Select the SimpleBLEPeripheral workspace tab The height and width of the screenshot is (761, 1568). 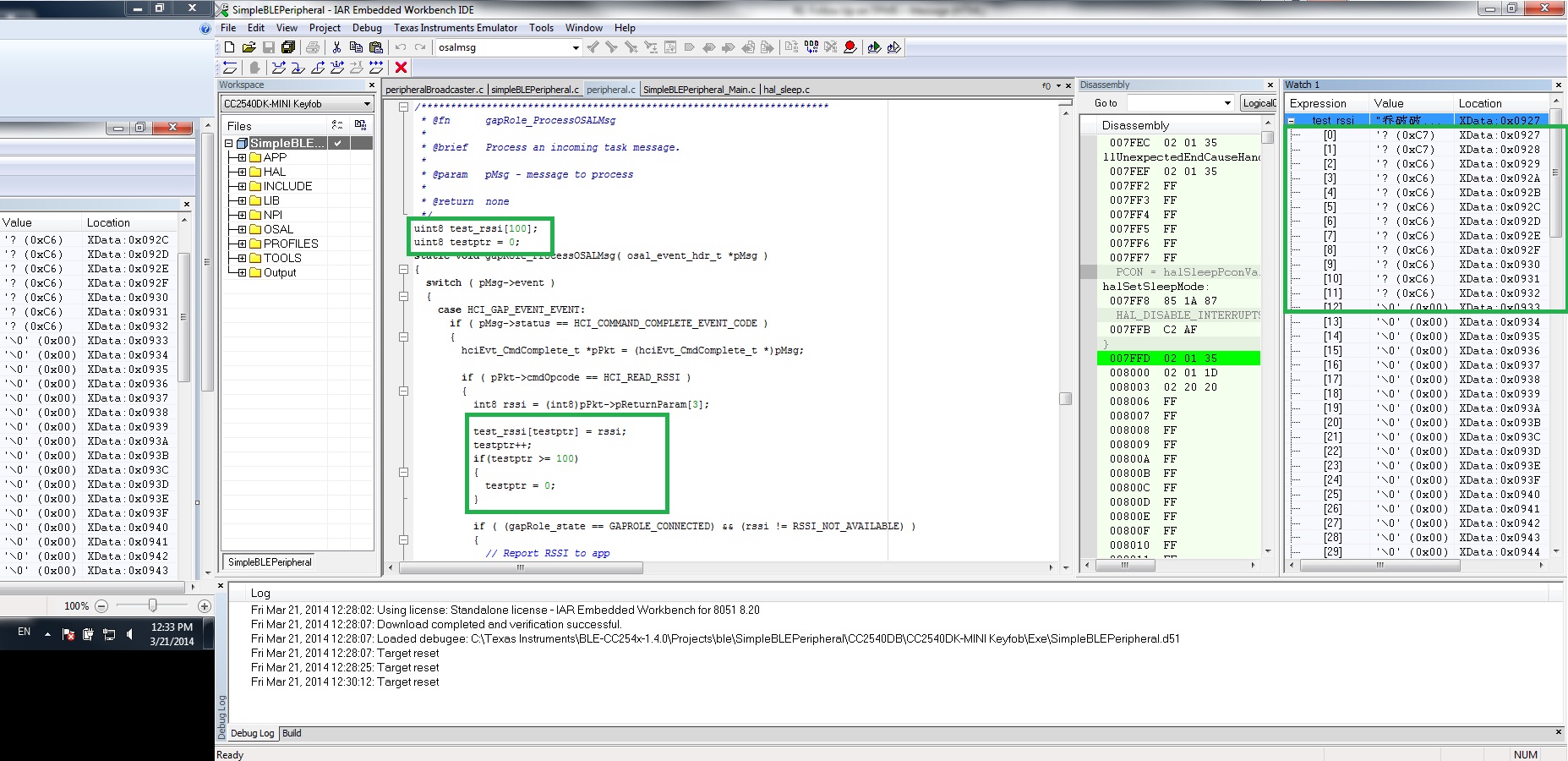pos(270,562)
